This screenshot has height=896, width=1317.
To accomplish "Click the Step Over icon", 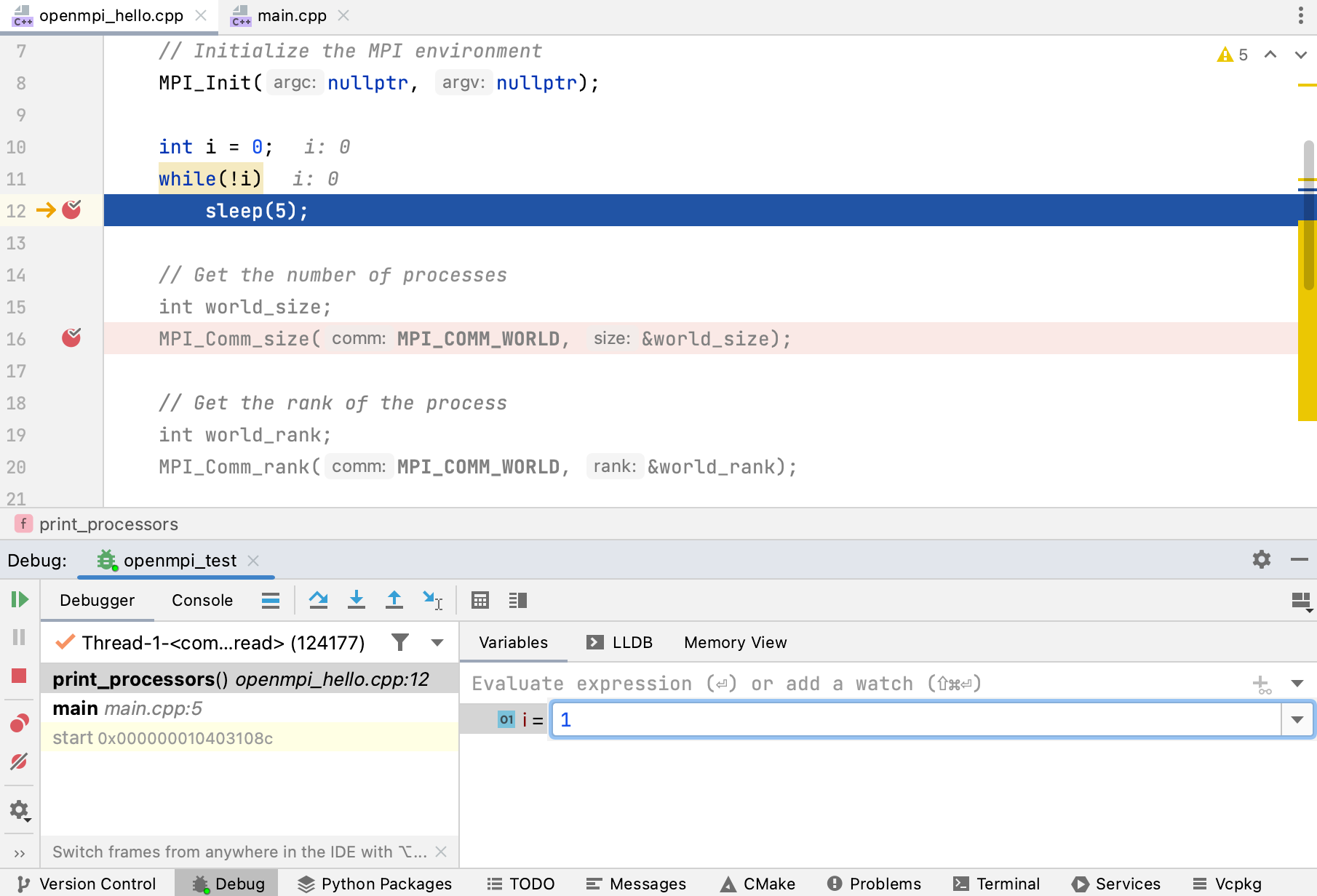I will pyautogui.click(x=318, y=600).
